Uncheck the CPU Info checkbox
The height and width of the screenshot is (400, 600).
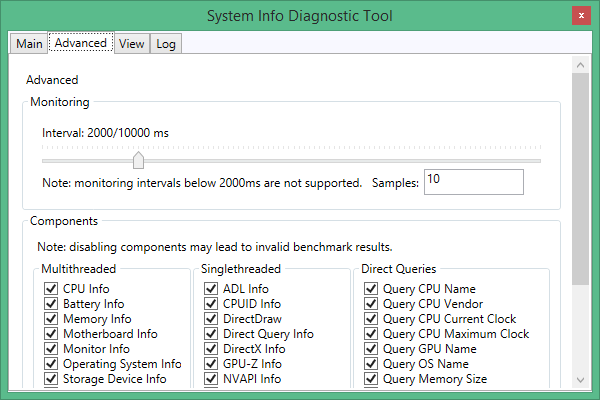click(x=50, y=289)
